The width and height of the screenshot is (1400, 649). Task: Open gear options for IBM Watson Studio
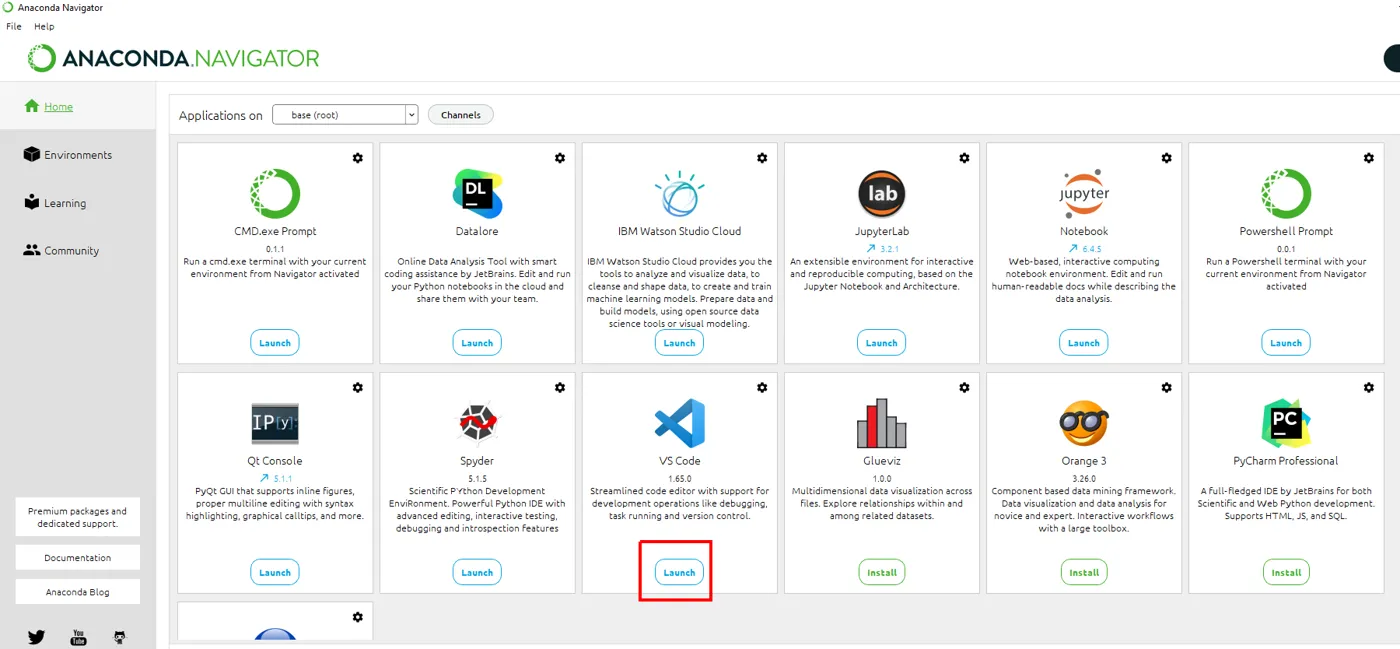[762, 158]
